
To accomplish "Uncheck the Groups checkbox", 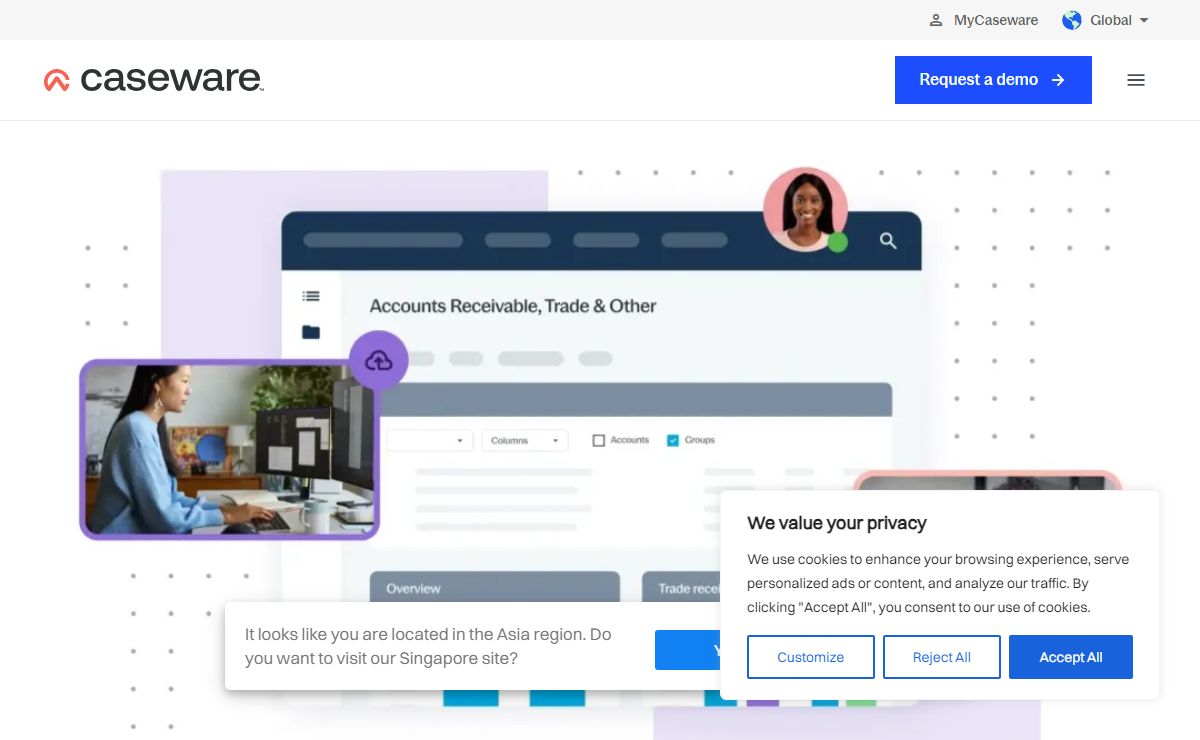I will 673,440.
